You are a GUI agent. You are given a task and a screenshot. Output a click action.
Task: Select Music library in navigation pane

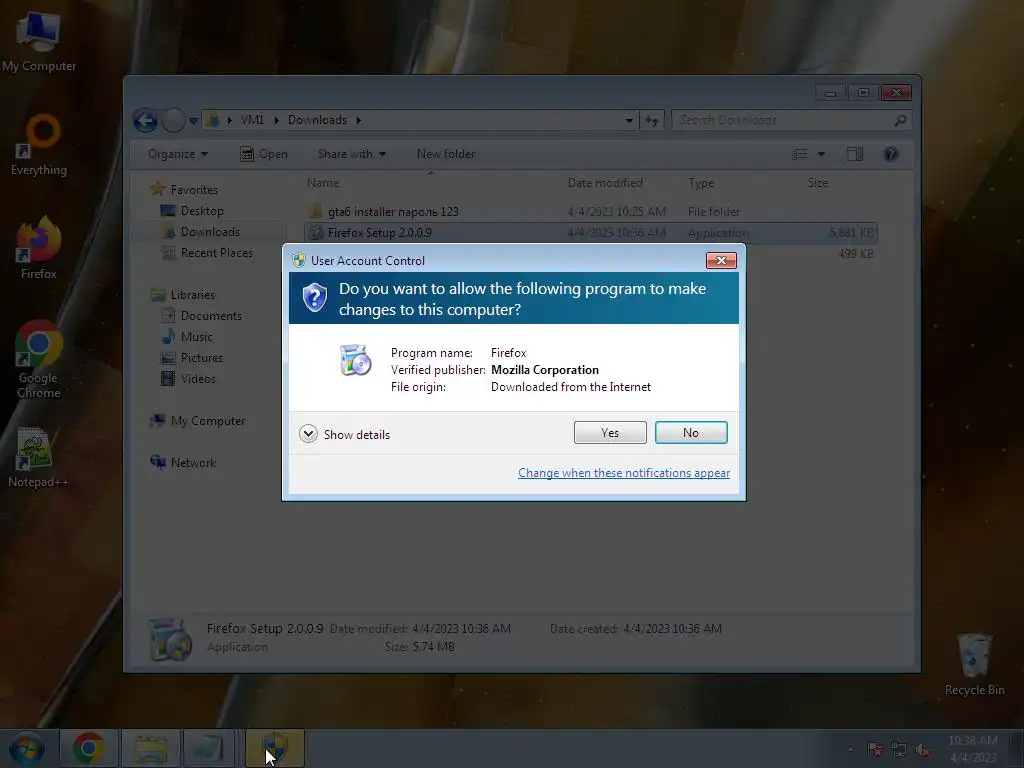point(197,336)
